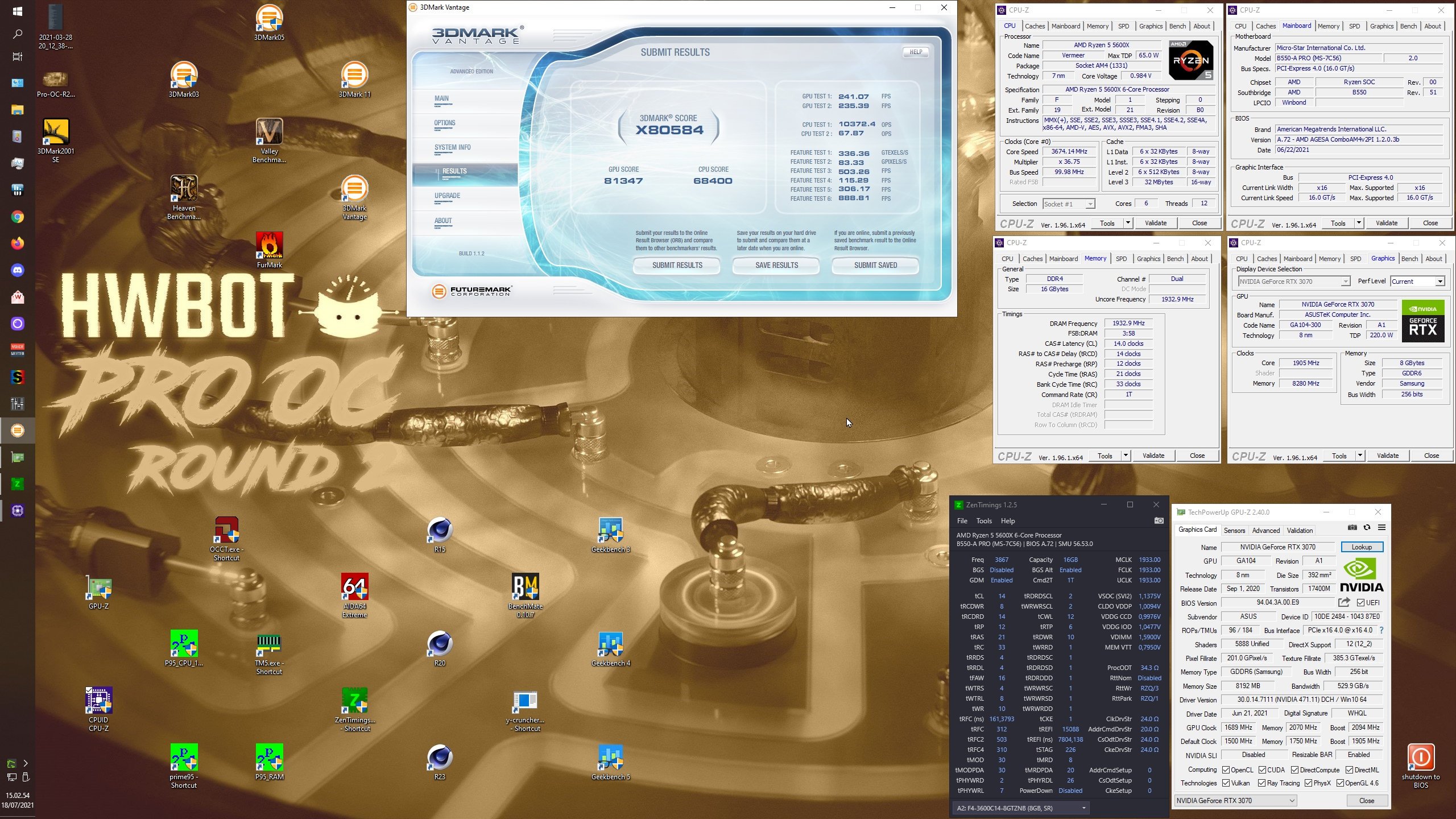Open ZenTimings DIMM slot dropdown F4-3600C14

1021,808
